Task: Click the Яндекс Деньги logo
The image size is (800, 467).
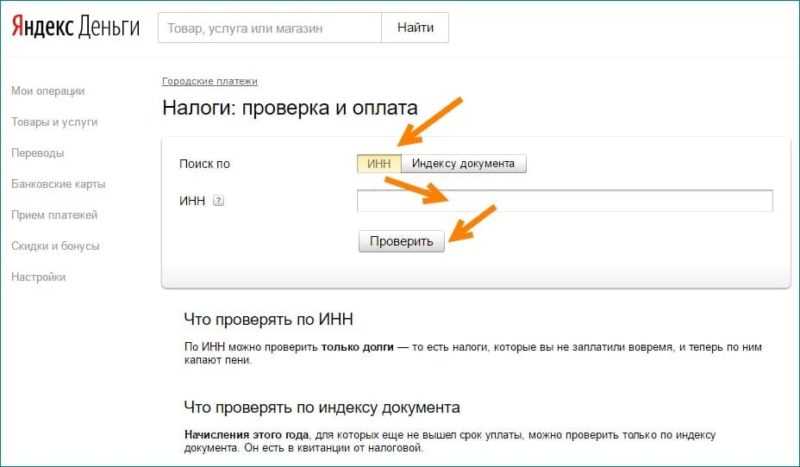Action: click(x=75, y=27)
